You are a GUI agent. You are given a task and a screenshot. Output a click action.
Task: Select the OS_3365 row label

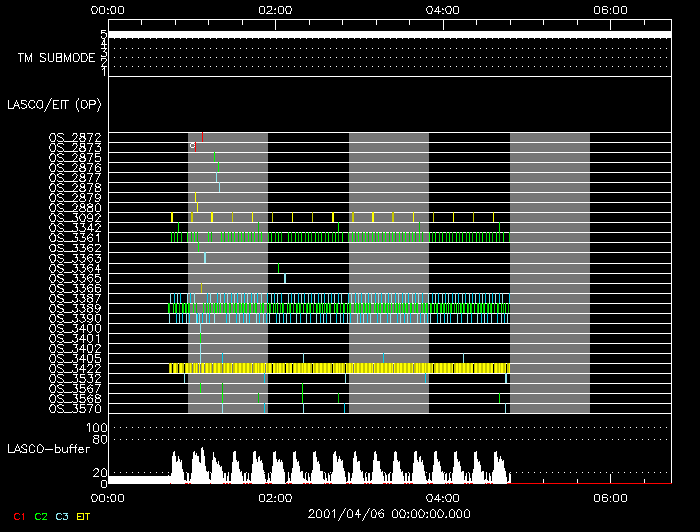pos(75,278)
